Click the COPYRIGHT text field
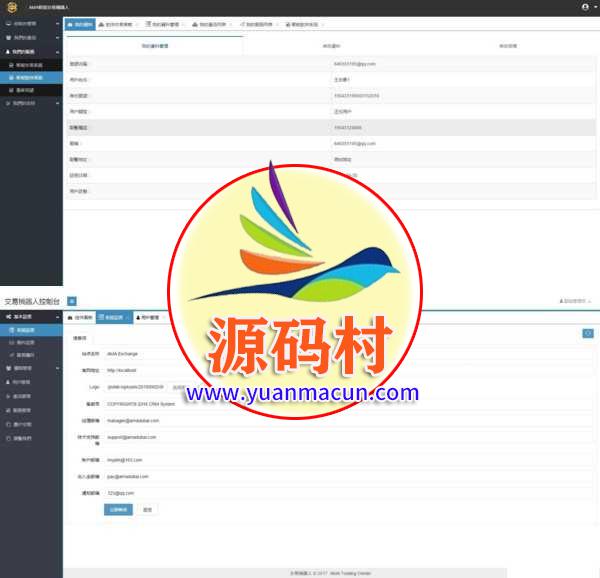This screenshot has height=578, width=600. click(x=348, y=404)
